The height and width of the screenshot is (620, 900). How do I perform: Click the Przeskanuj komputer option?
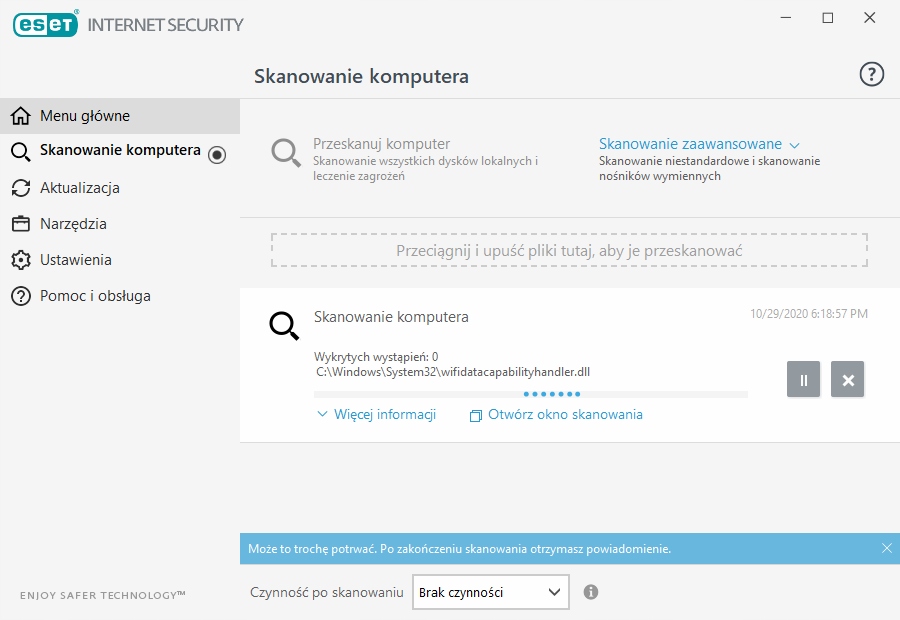pos(381,144)
